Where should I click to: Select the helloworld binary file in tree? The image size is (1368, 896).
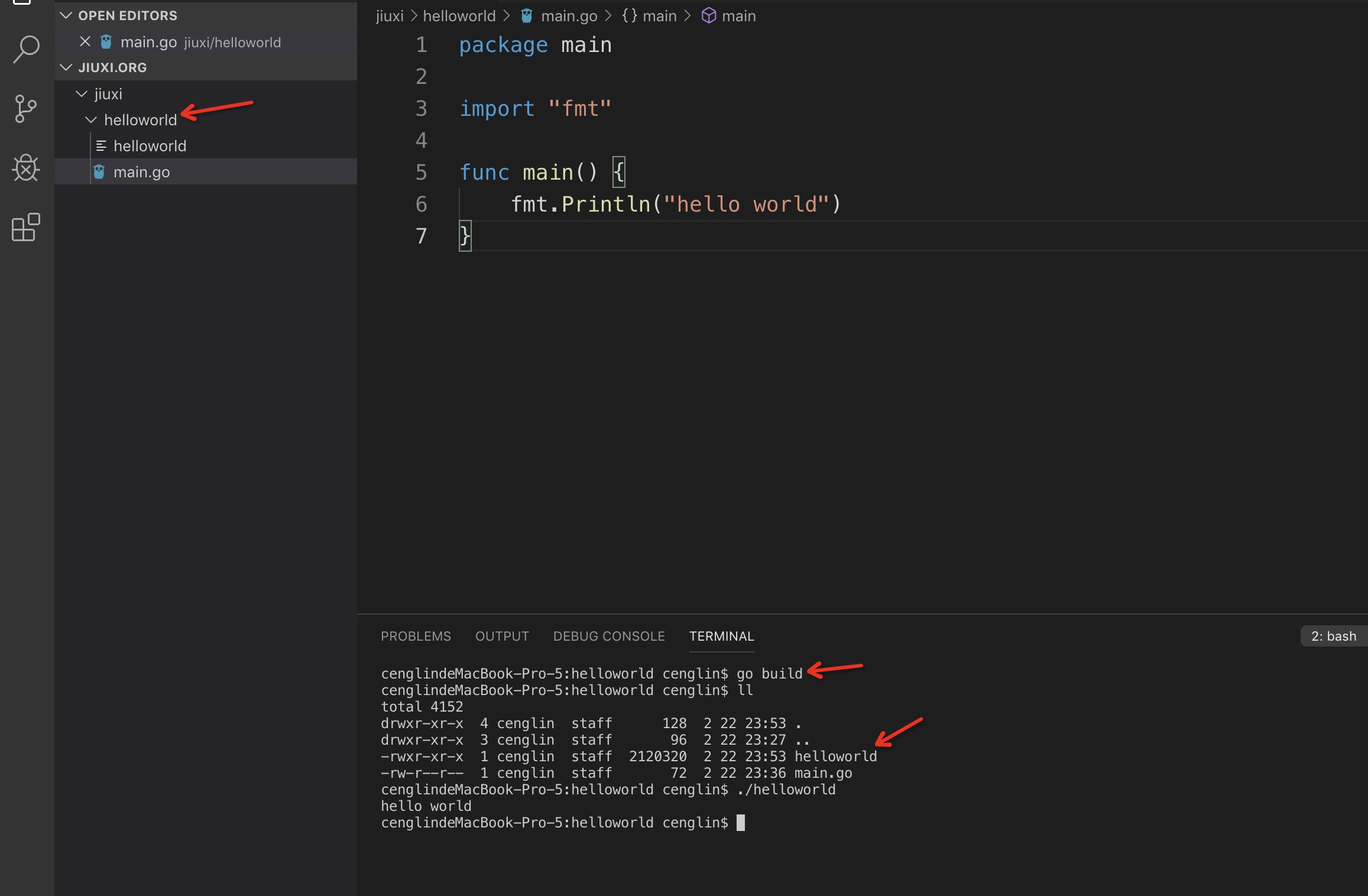coord(206,146)
